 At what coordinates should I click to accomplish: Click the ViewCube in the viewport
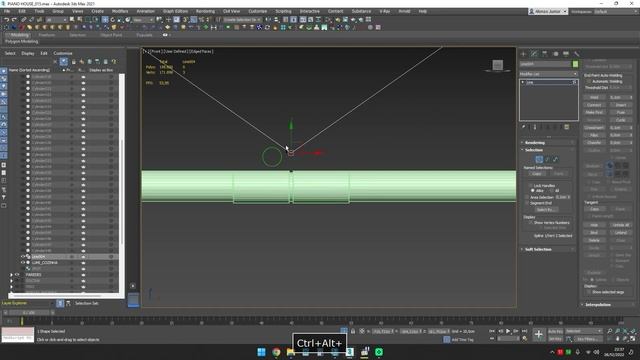click(x=497, y=66)
